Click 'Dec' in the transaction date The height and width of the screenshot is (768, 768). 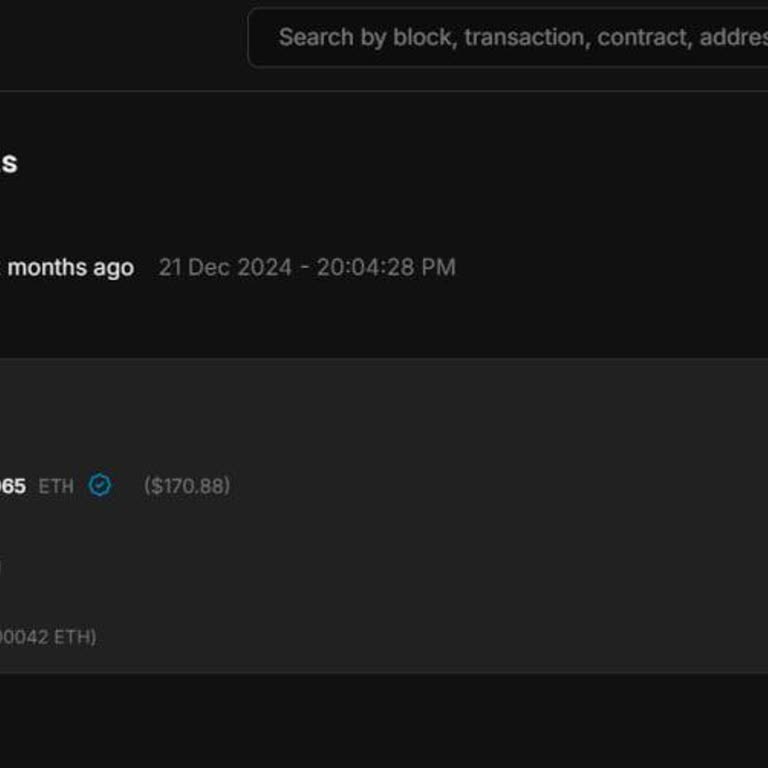[x=207, y=268]
